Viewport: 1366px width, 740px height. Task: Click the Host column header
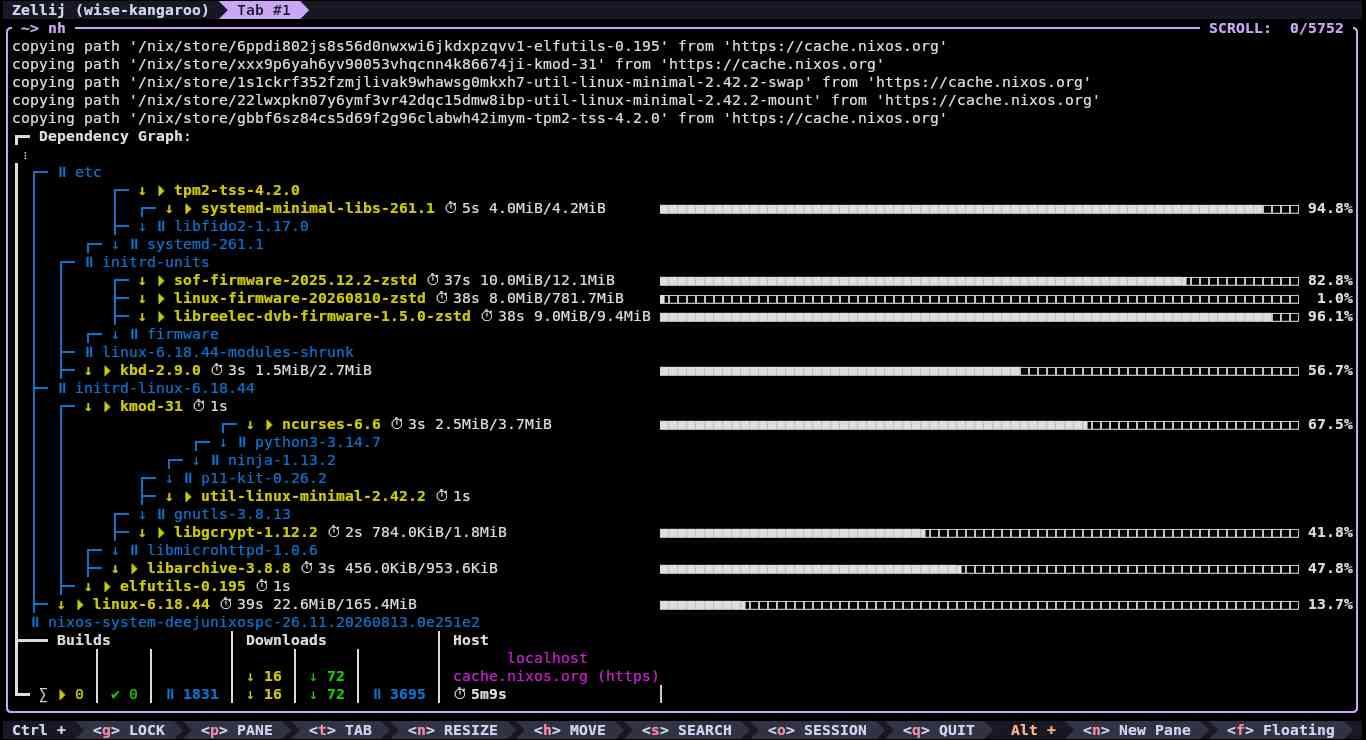click(471, 640)
